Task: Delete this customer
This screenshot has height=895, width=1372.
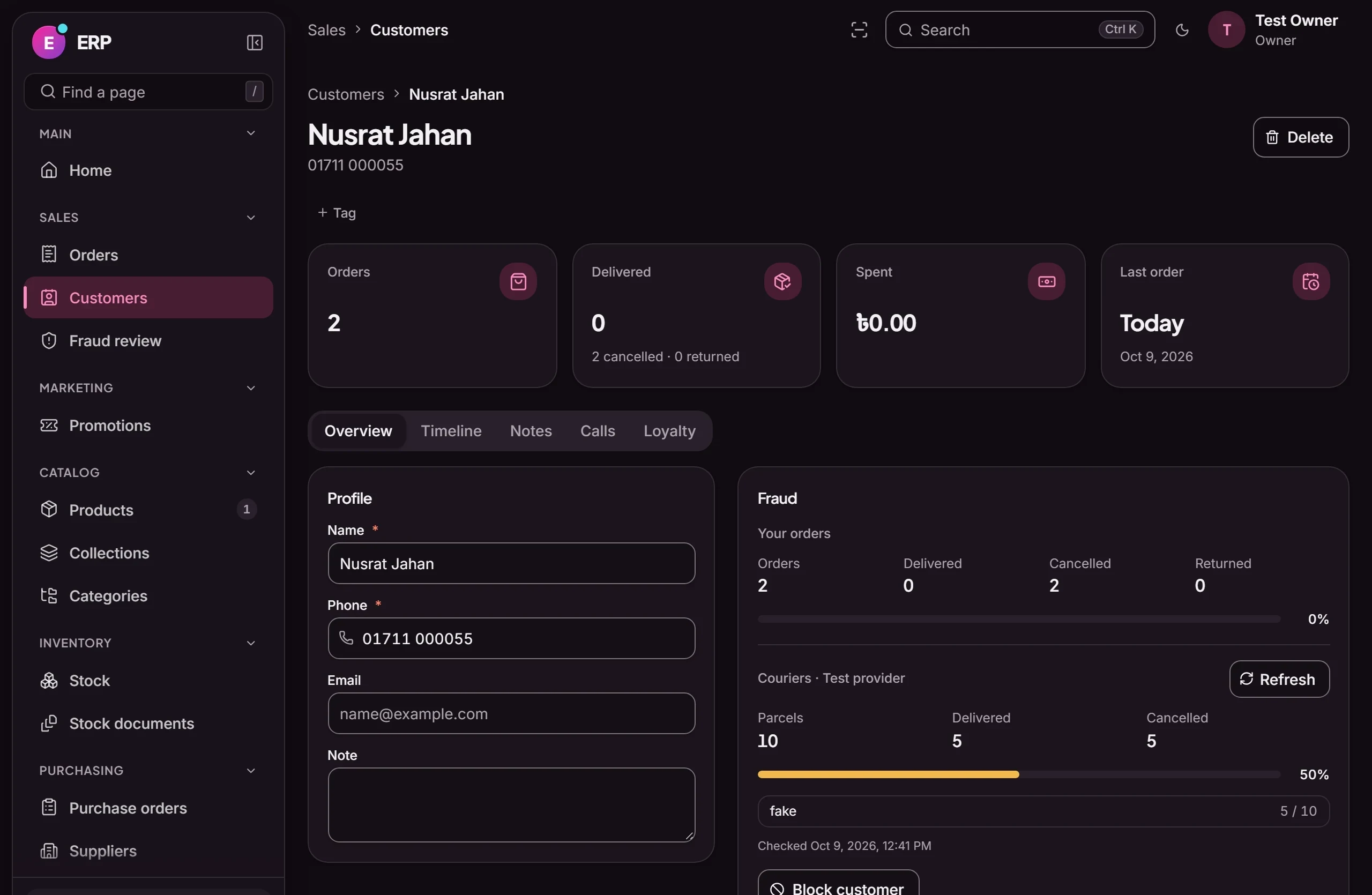Action: coord(1301,137)
